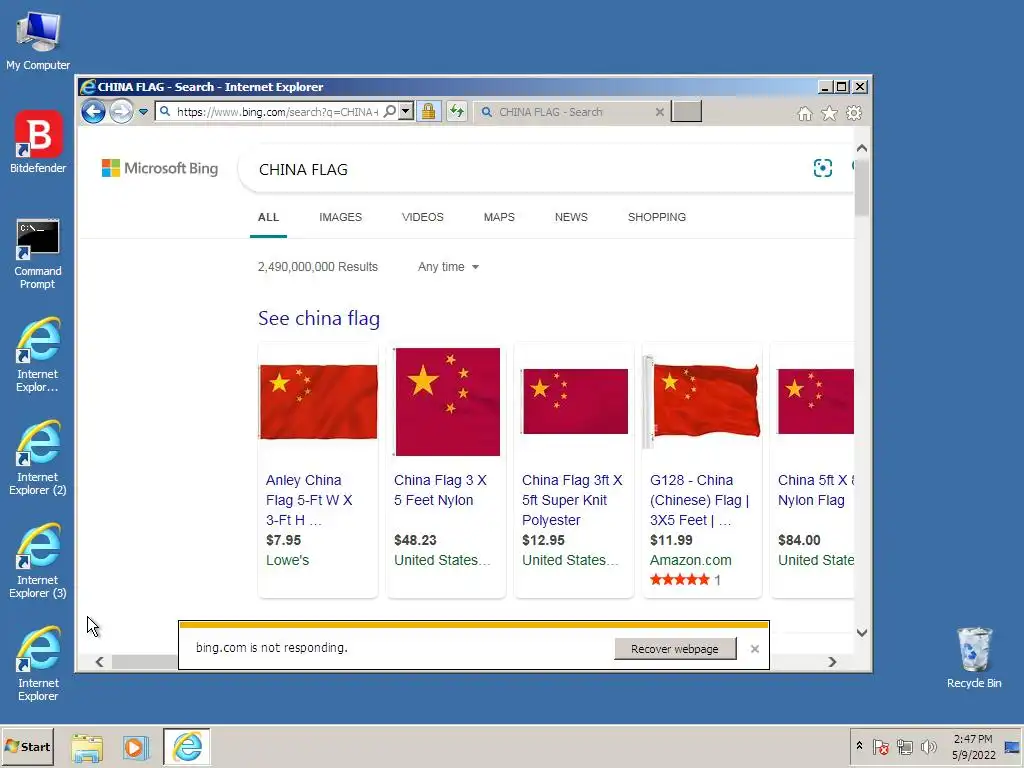1024x768 pixels.
Task: Select the Internet Explorer (3) shortcut
Action: (x=38, y=561)
